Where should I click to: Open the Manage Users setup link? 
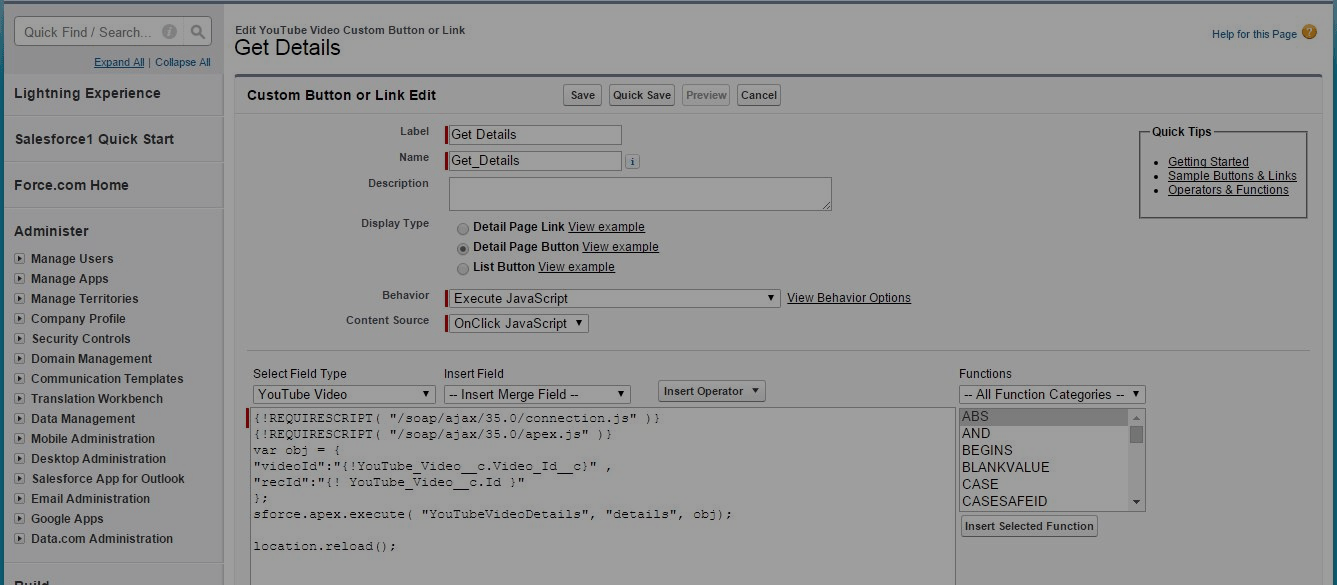coord(72,259)
